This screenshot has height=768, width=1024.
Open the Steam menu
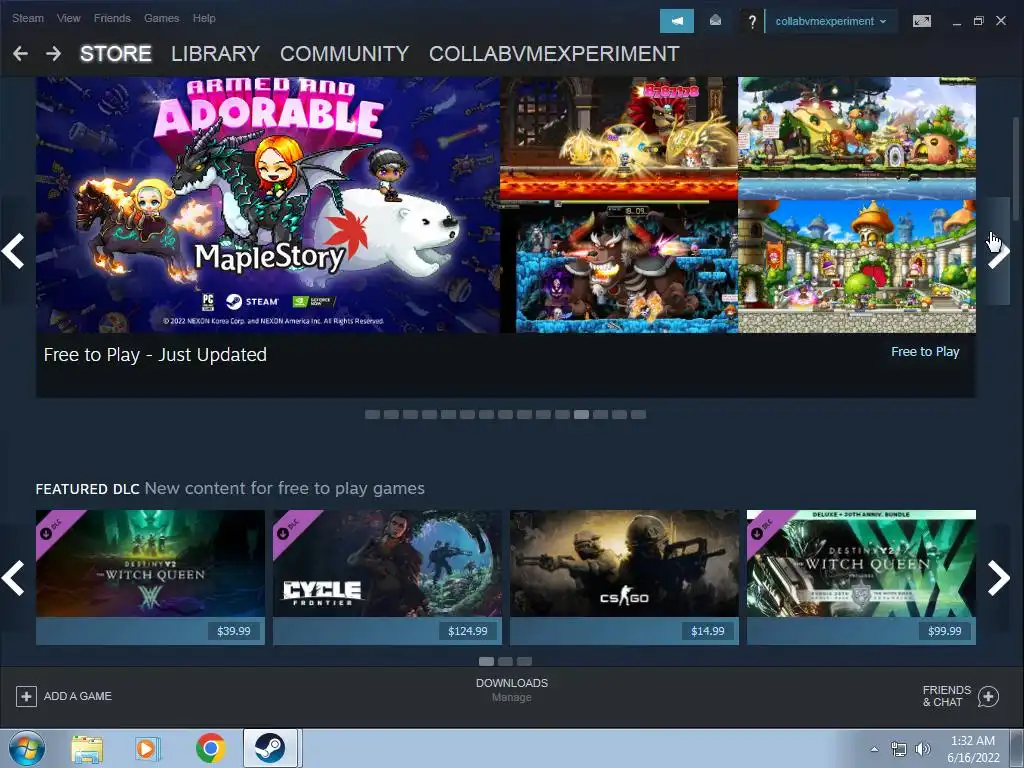pyautogui.click(x=28, y=18)
